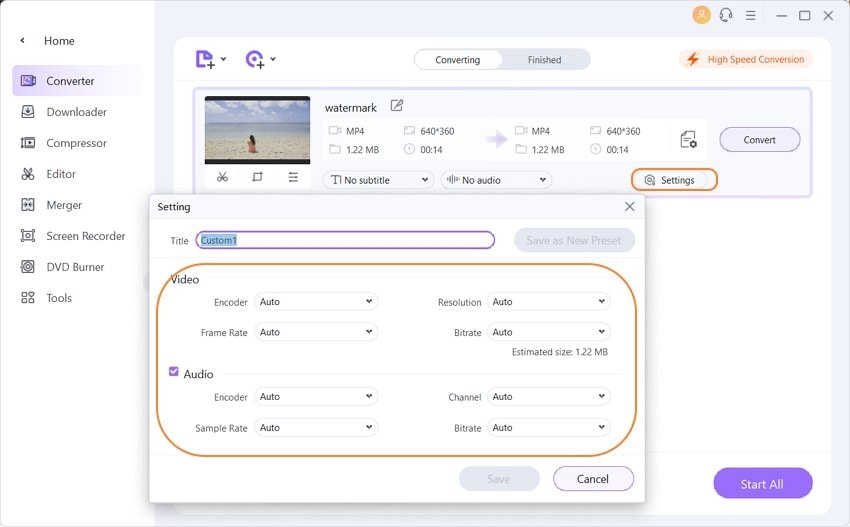
Task: Click the crop icon under thumbnail
Action: [x=257, y=177]
